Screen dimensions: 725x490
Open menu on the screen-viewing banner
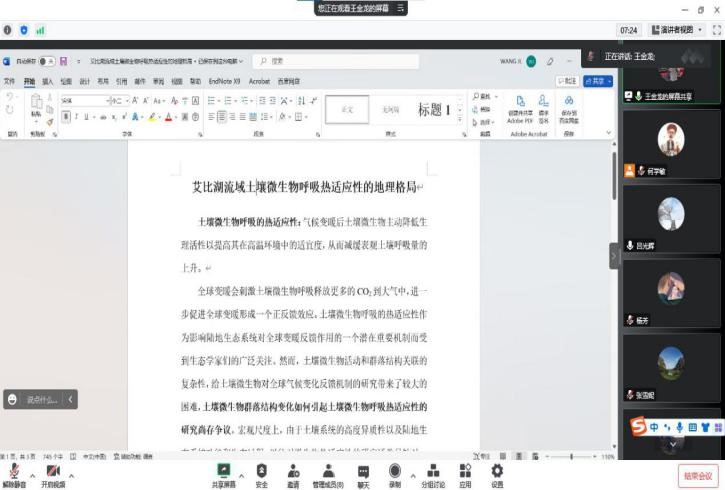pos(401,8)
